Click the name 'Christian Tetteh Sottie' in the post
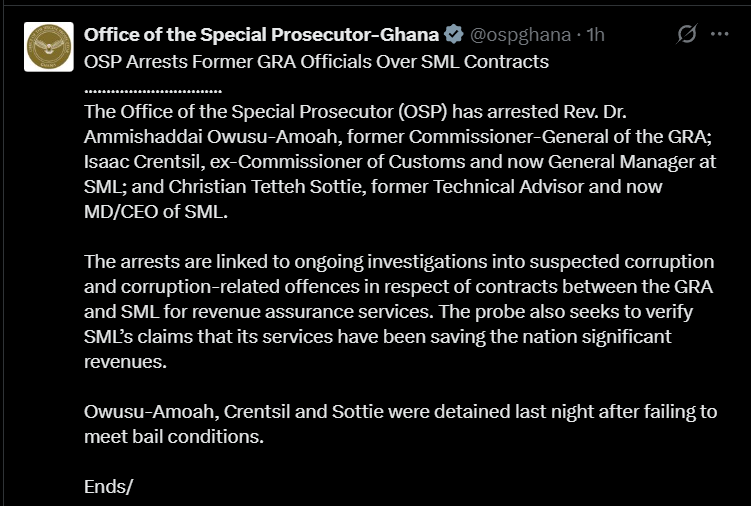Screen dimensions: 751x506 tap(265, 186)
